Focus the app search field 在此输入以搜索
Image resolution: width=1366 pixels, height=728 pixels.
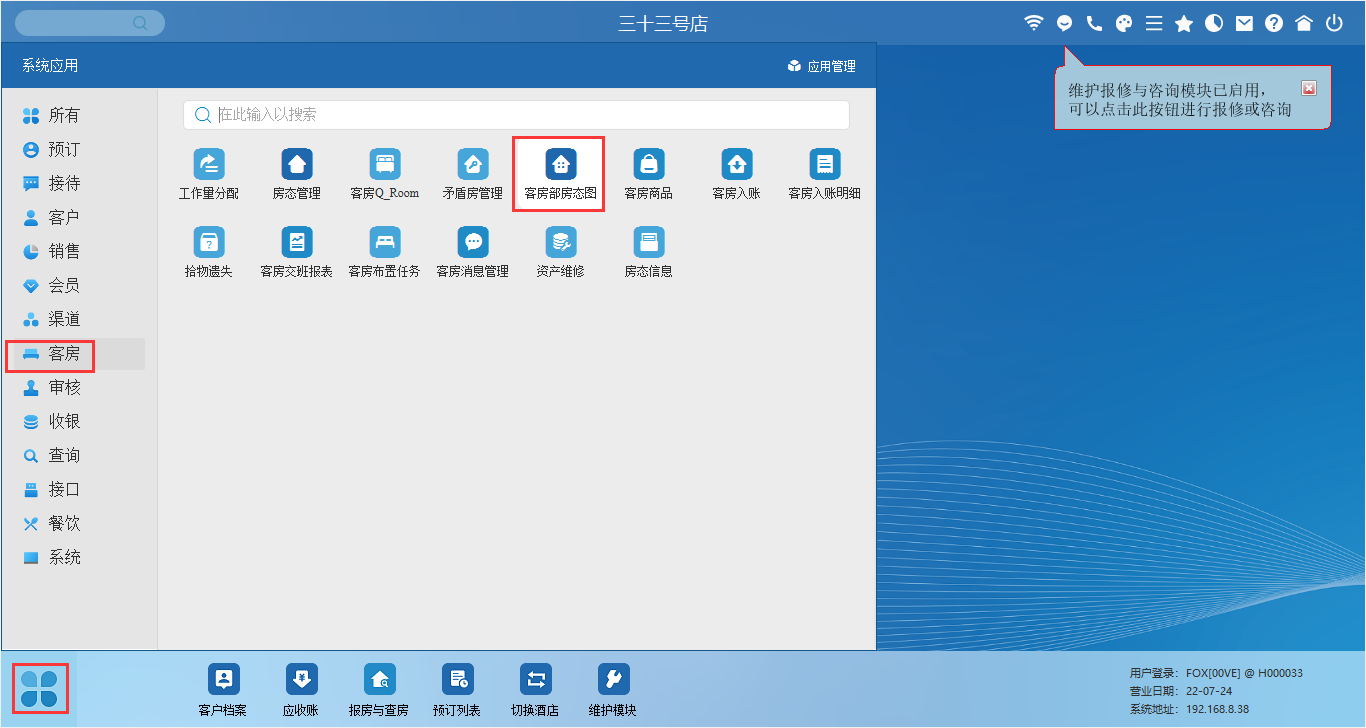516,115
